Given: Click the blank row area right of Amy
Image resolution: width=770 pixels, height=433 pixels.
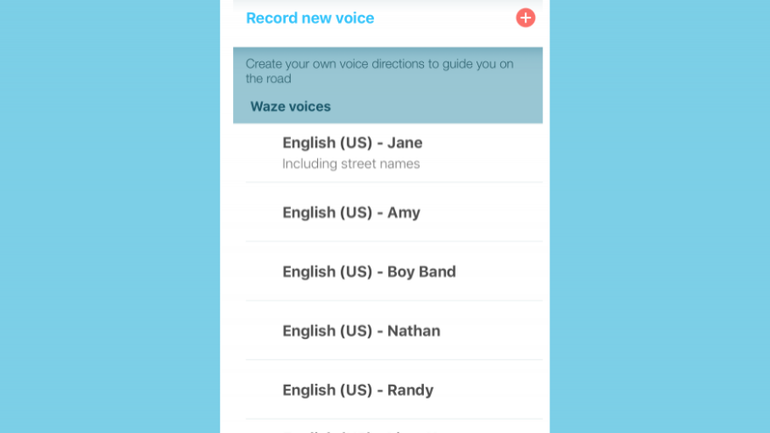Looking at the screenshot, I should click(x=490, y=212).
